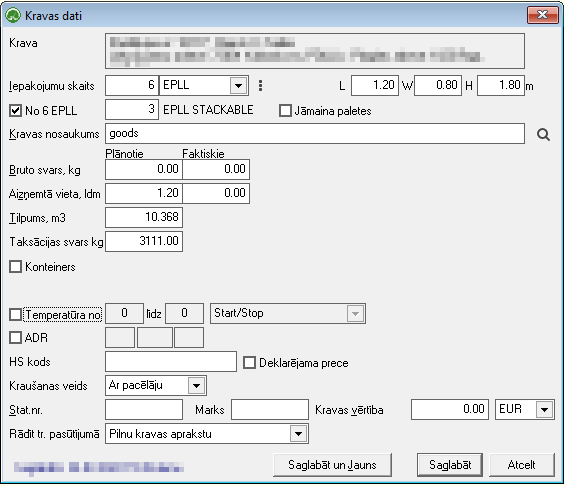Enable the Jāmaina paletes checkbox
Image resolution: width=565 pixels, height=486 pixels.
[x=285, y=111]
